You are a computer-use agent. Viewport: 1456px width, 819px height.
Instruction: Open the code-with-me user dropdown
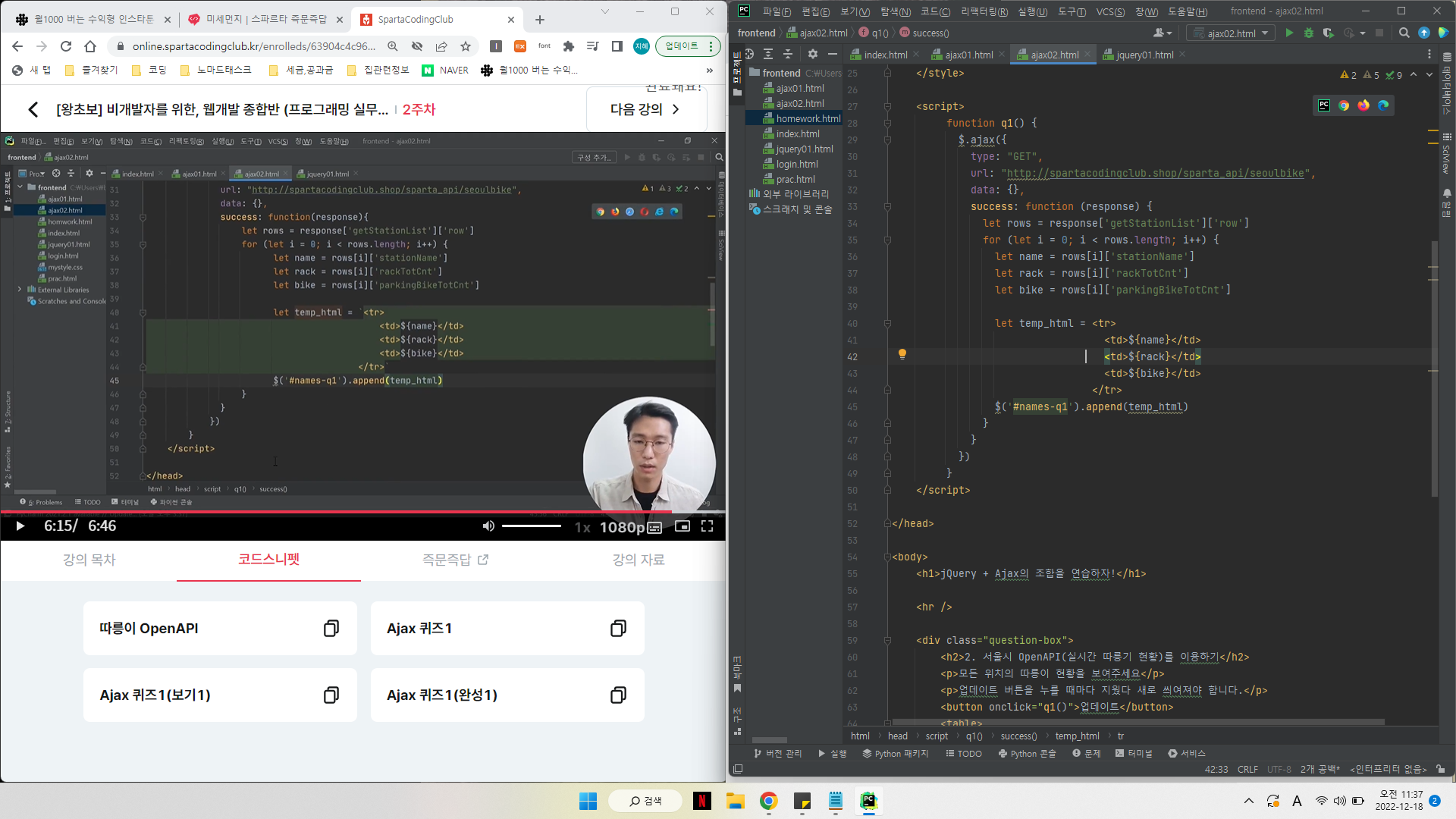pos(1162,33)
